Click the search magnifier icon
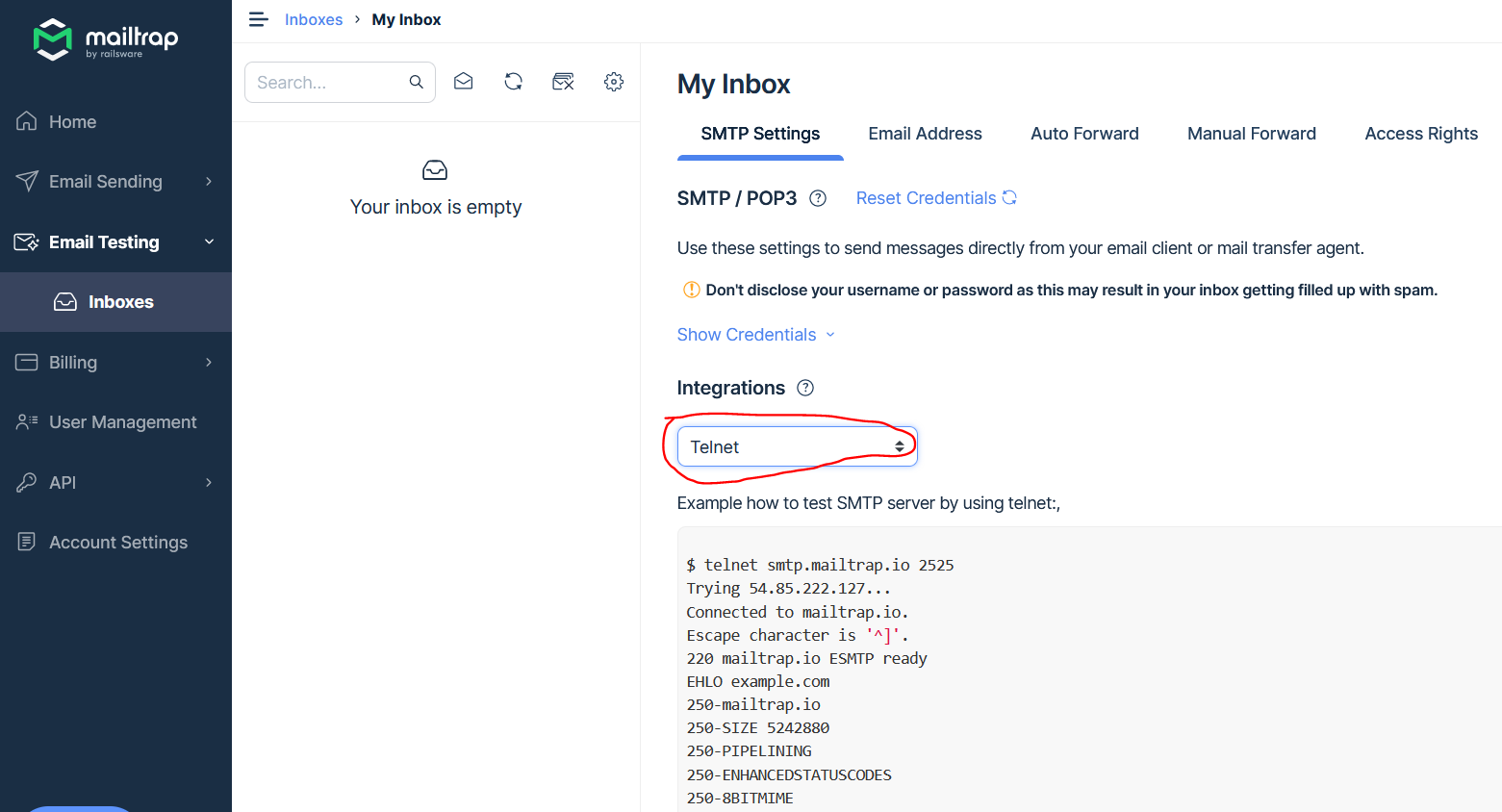 coord(416,82)
